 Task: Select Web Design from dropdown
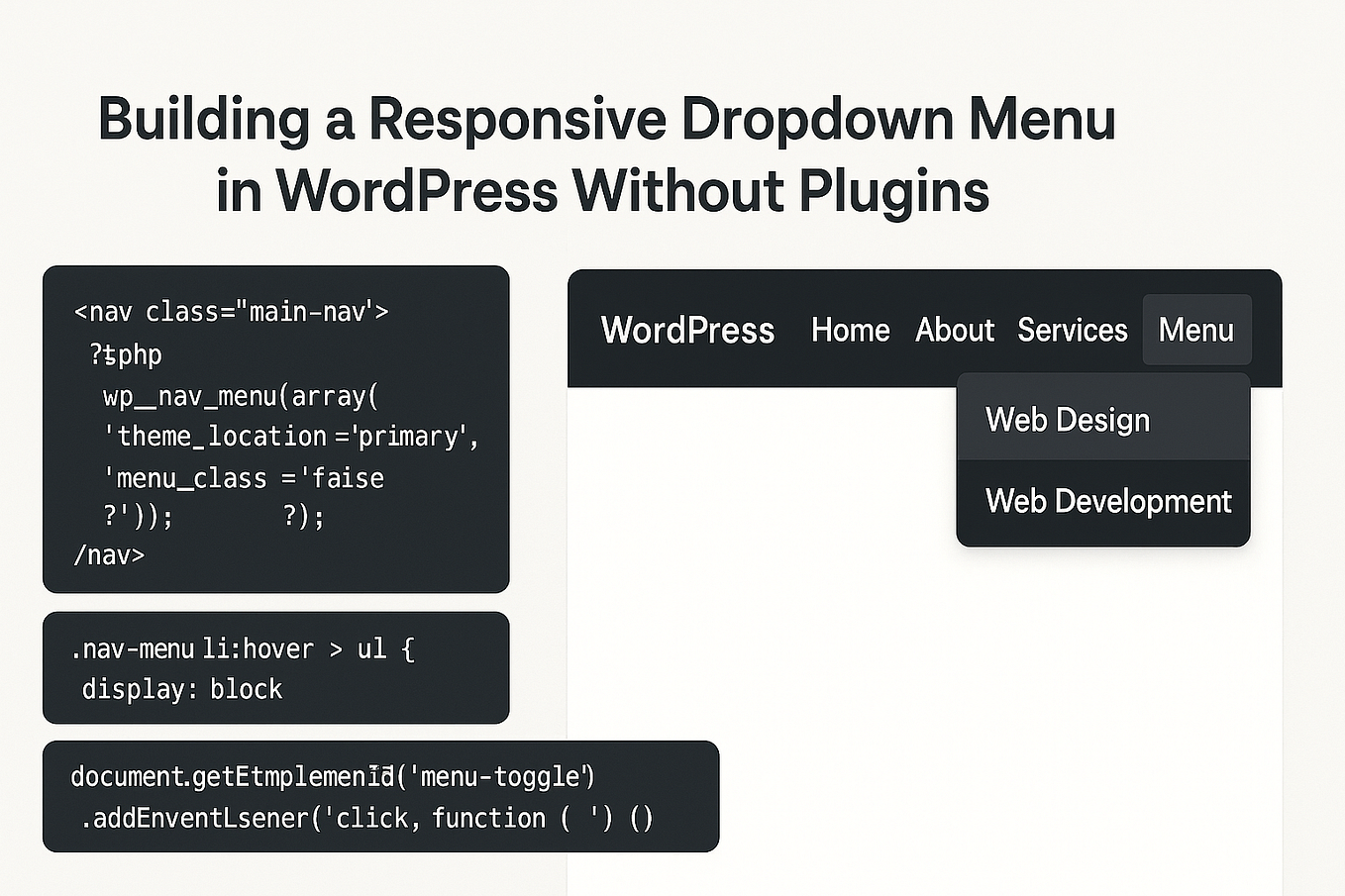coord(1068,419)
